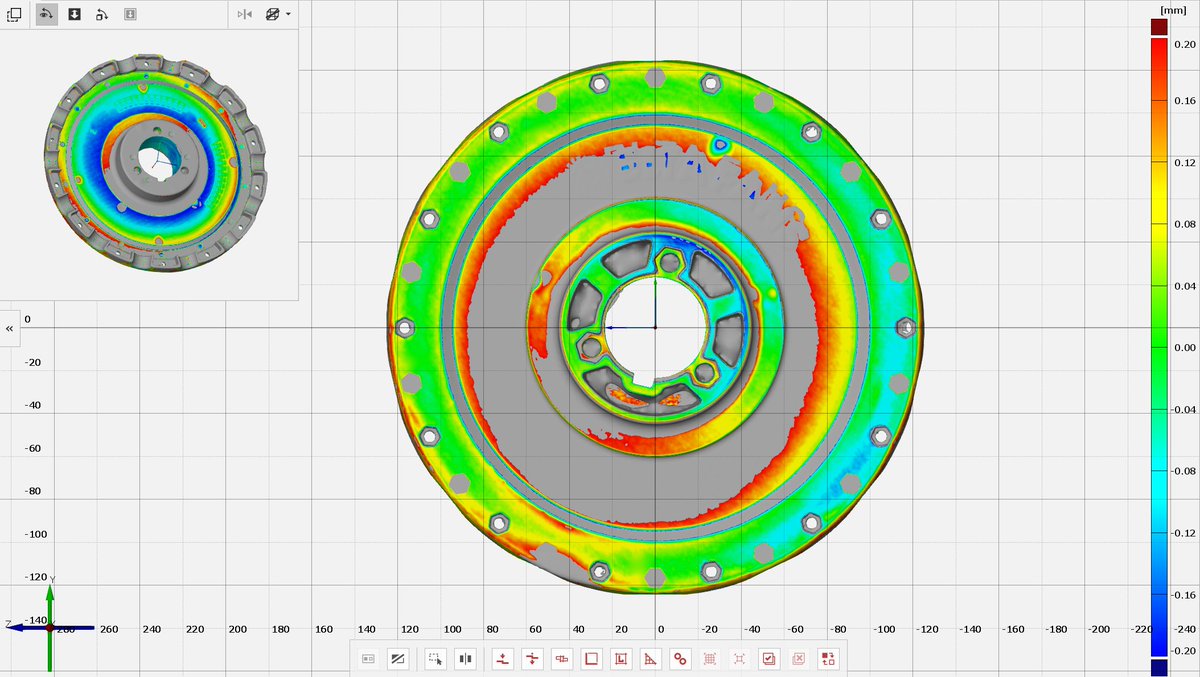
Task: Click the 0.00 legend value
Action: (x=1185, y=347)
